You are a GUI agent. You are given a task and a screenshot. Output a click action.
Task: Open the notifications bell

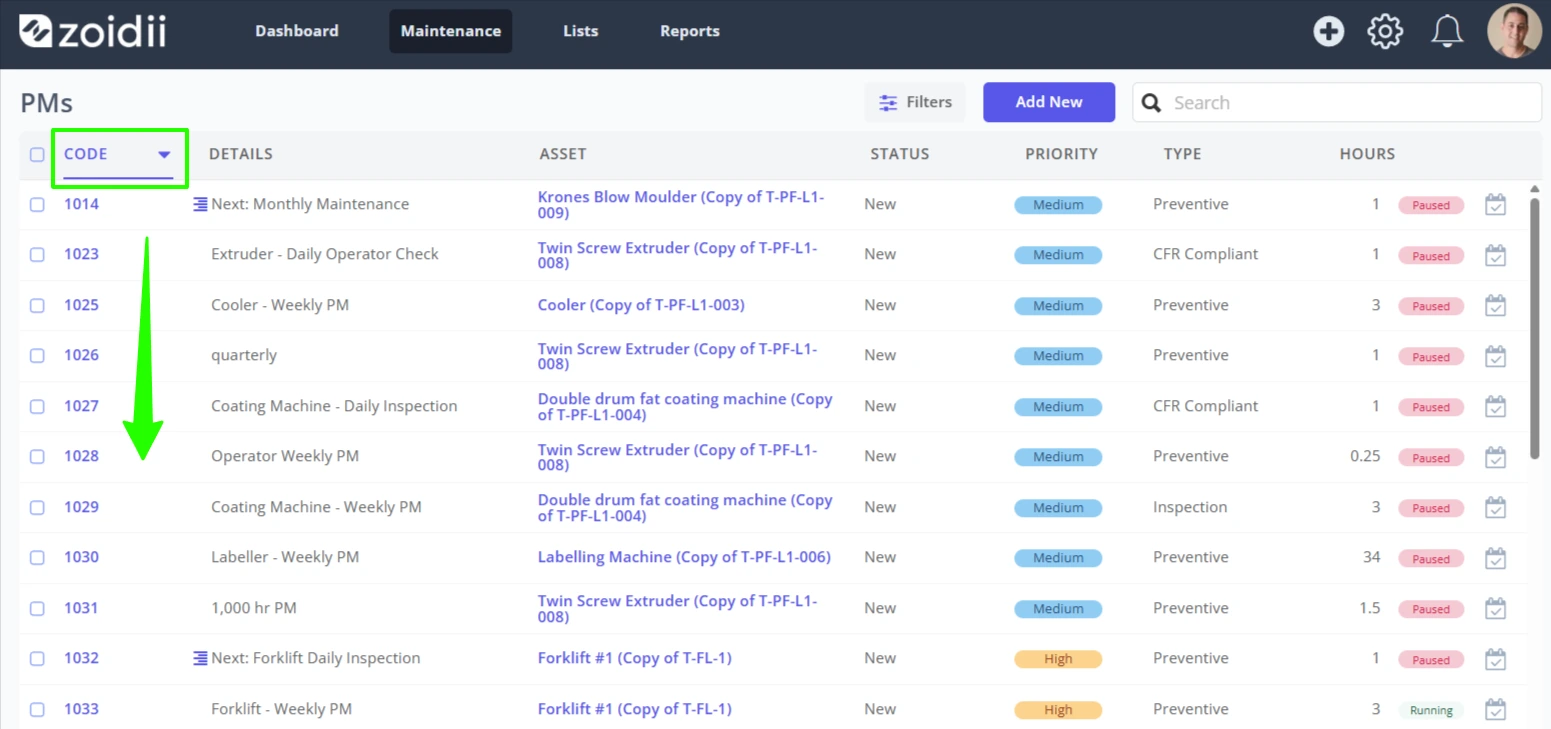(x=1447, y=31)
